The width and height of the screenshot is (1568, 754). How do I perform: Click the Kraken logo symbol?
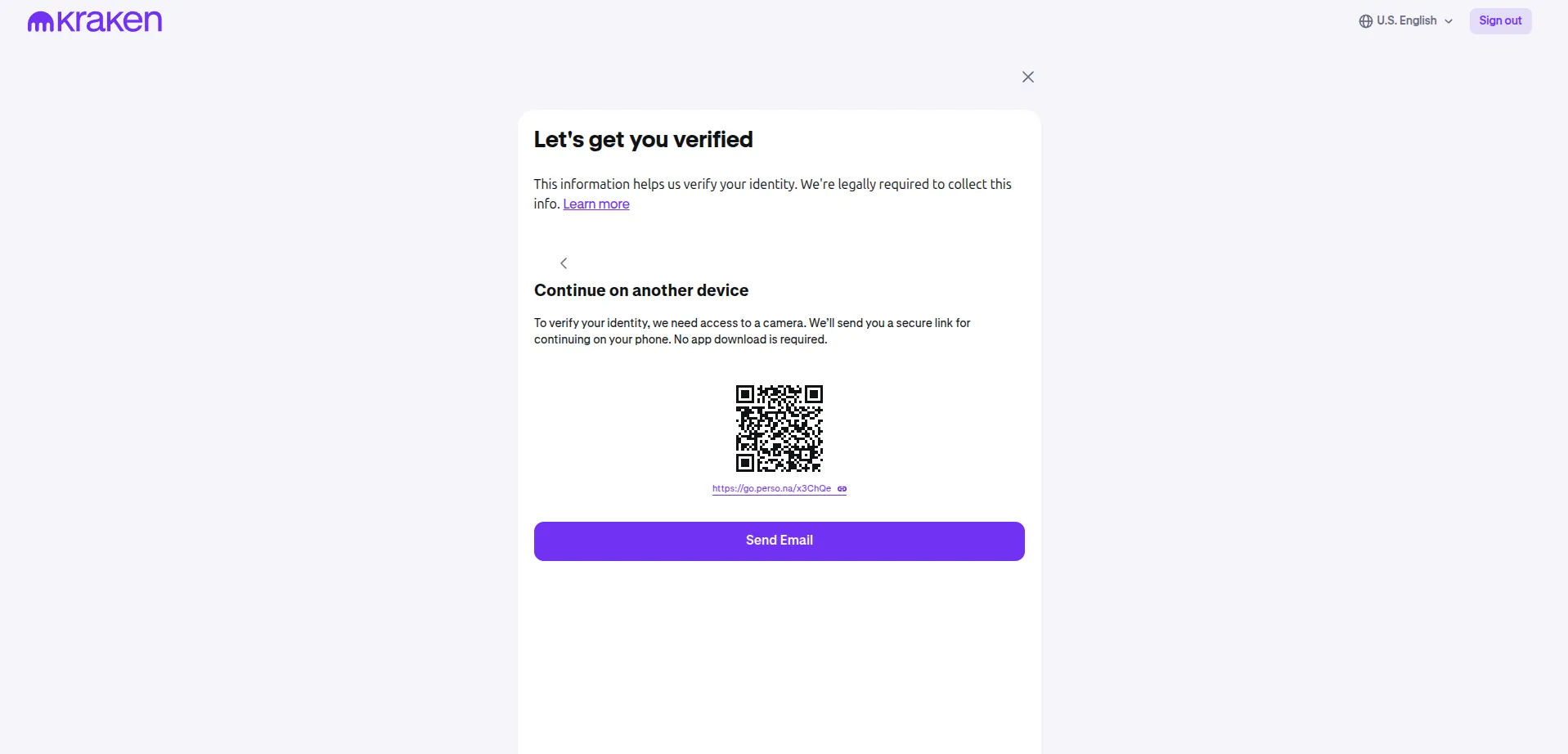pos(40,23)
